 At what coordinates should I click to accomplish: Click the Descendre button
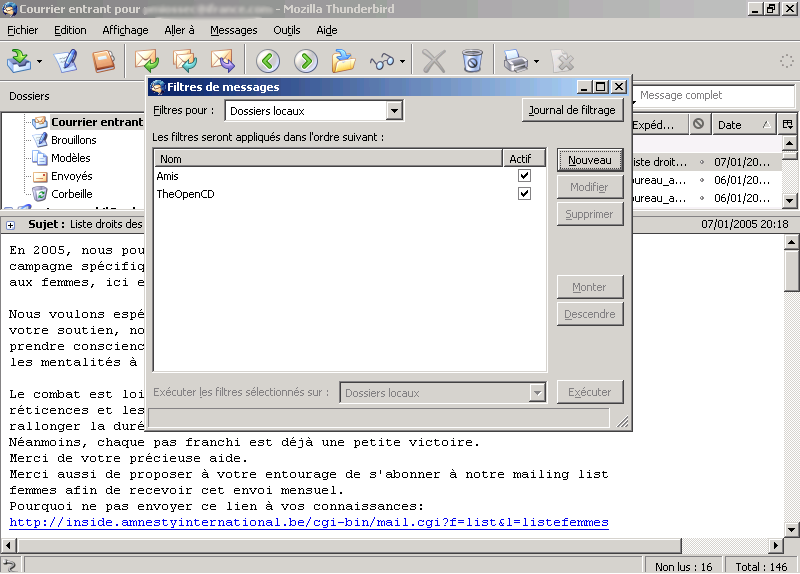pos(590,314)
